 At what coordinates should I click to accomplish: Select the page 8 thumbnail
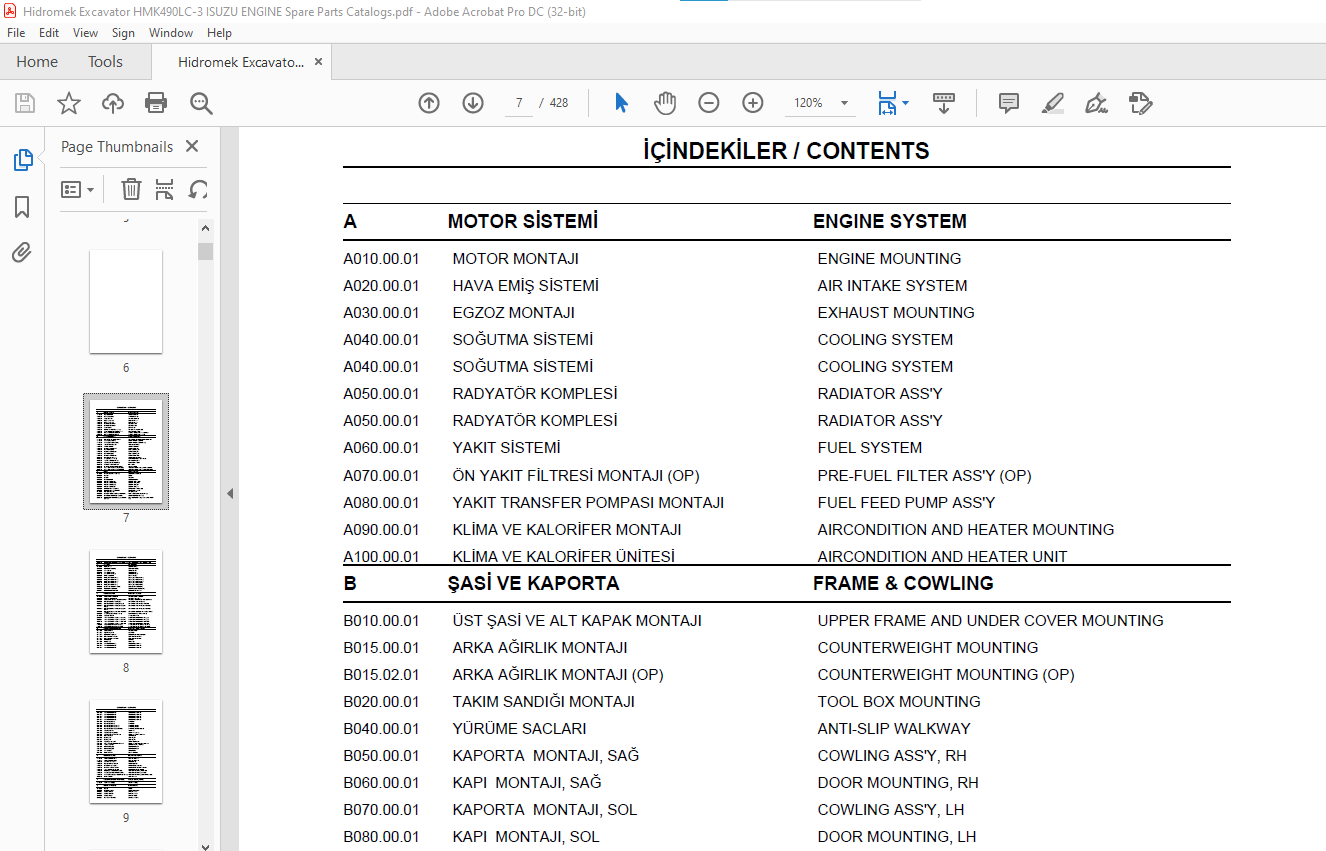(x=126, y=601)
